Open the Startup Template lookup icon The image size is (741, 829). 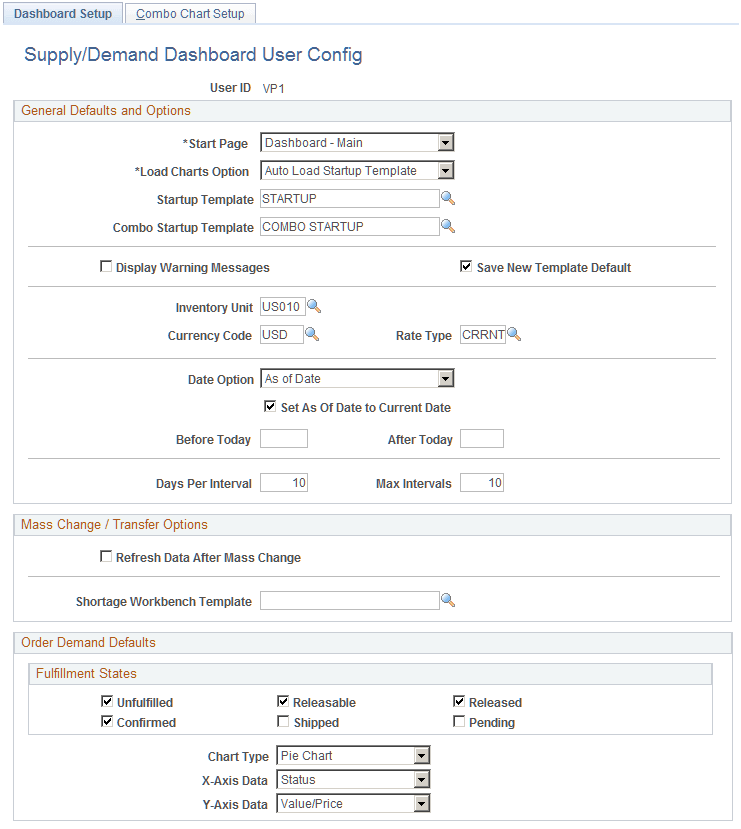(447, 199)
